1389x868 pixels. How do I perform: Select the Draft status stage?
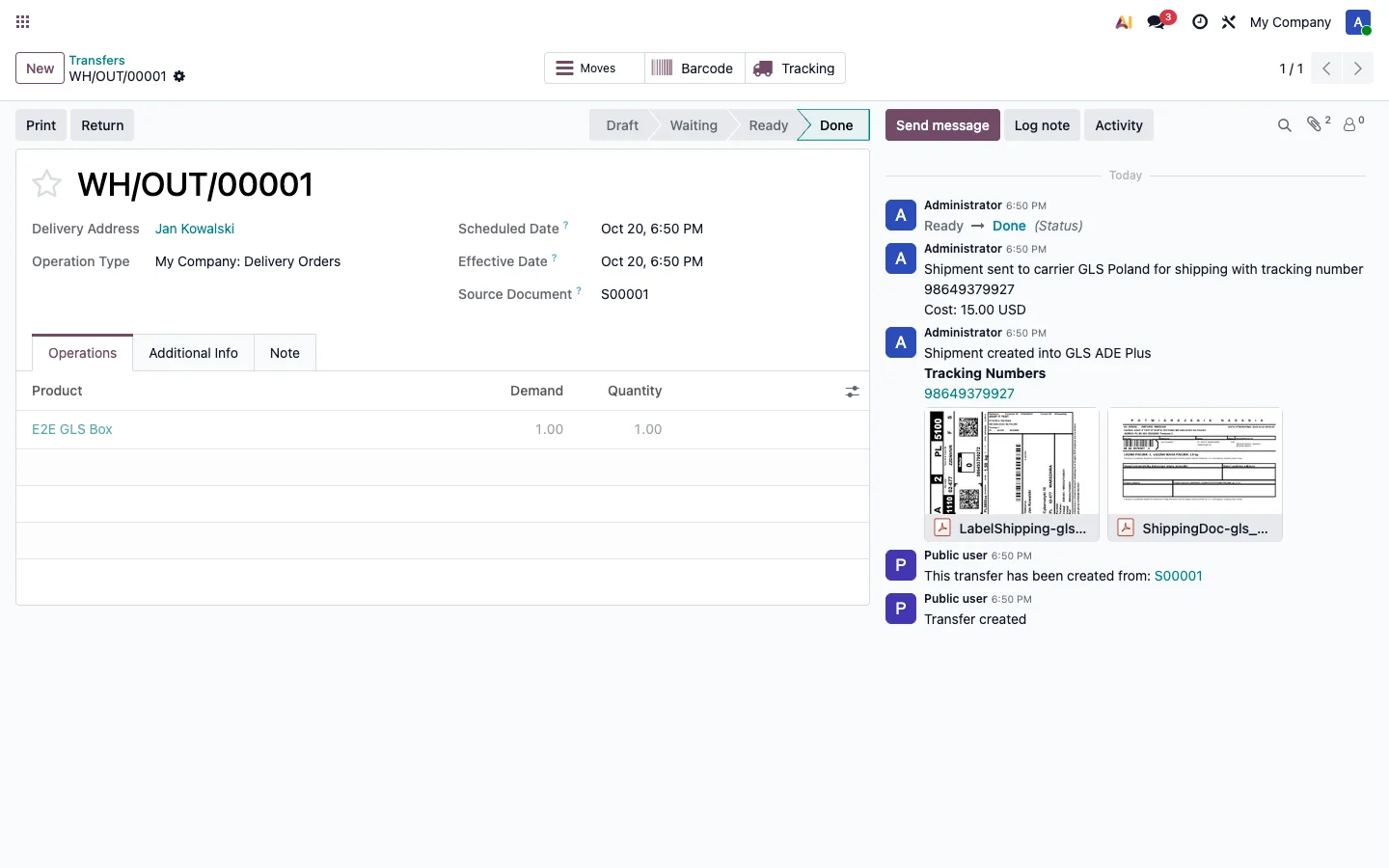pyautogui.click(x=622, y=125)
